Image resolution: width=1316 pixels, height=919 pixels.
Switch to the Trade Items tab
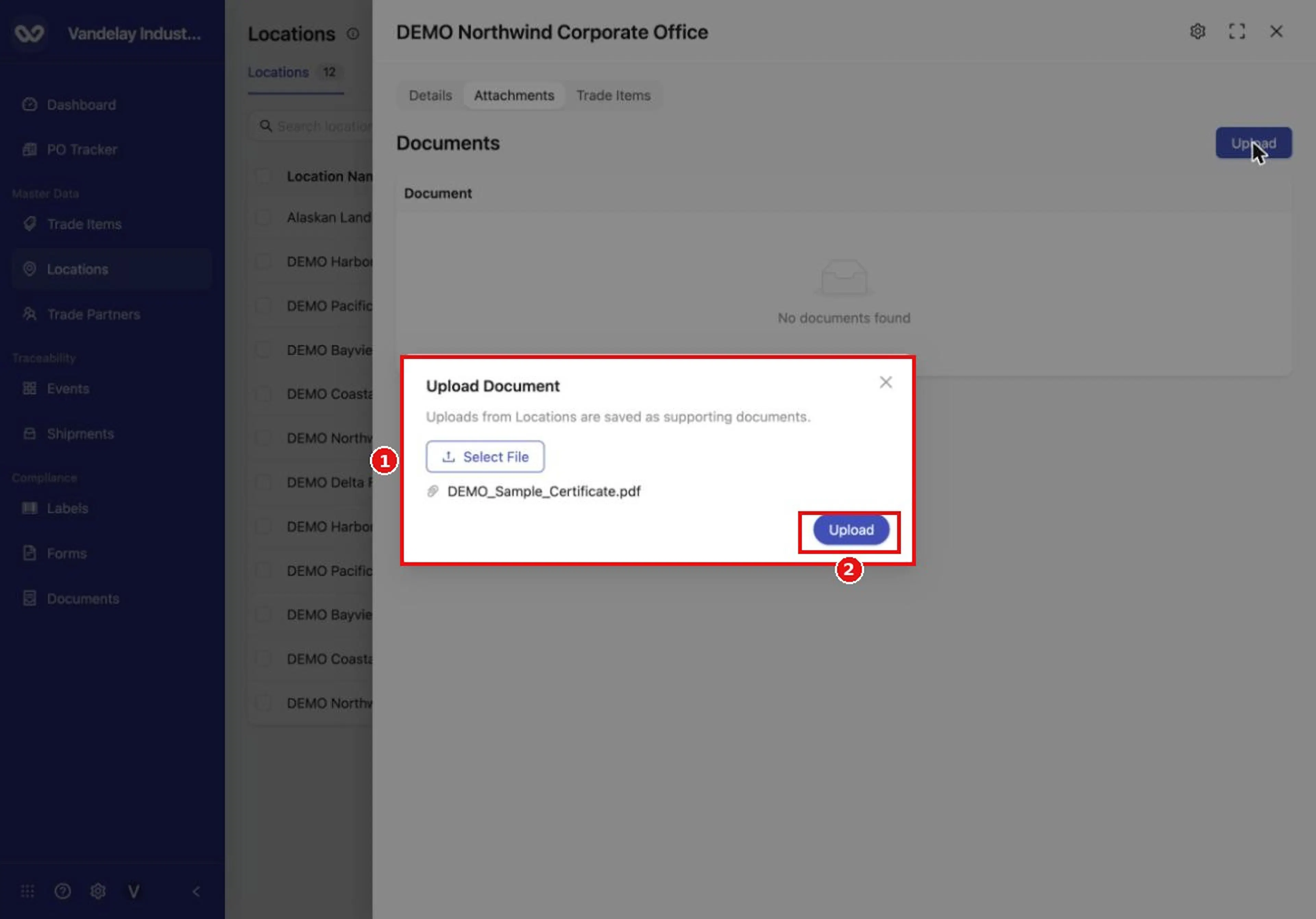[613, 95]
